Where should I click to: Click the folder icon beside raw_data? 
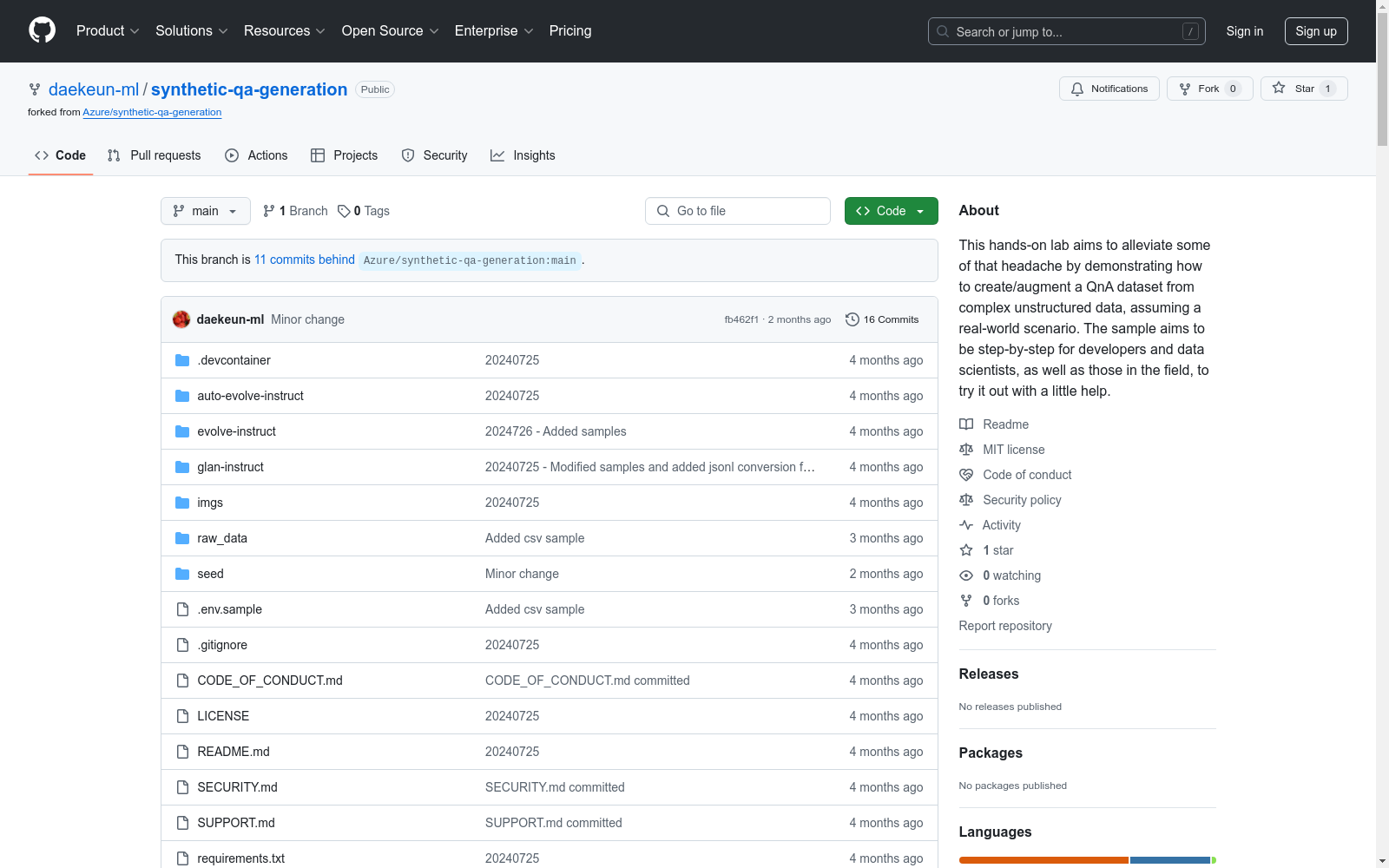[x=182, y=538]
